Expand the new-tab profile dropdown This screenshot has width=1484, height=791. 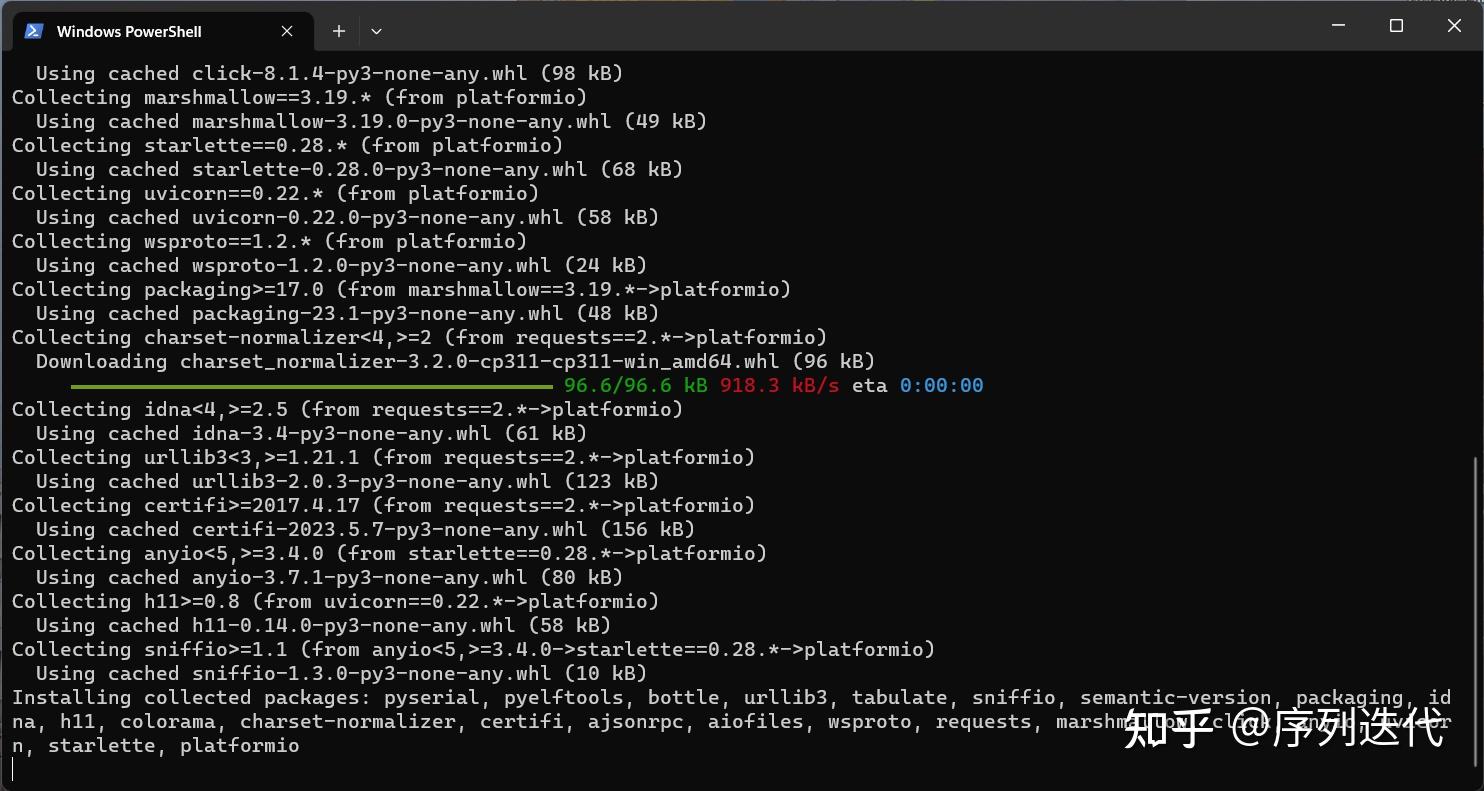[376, 31]
